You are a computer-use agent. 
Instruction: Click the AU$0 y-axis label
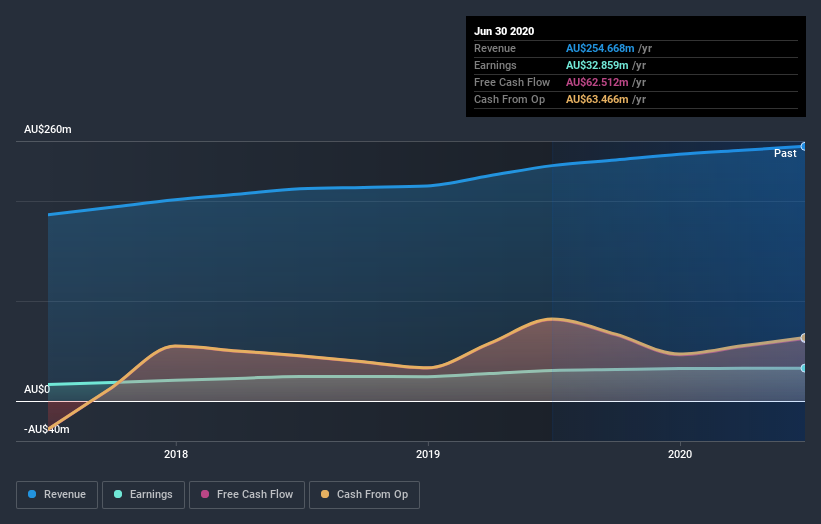pos(37,389)
